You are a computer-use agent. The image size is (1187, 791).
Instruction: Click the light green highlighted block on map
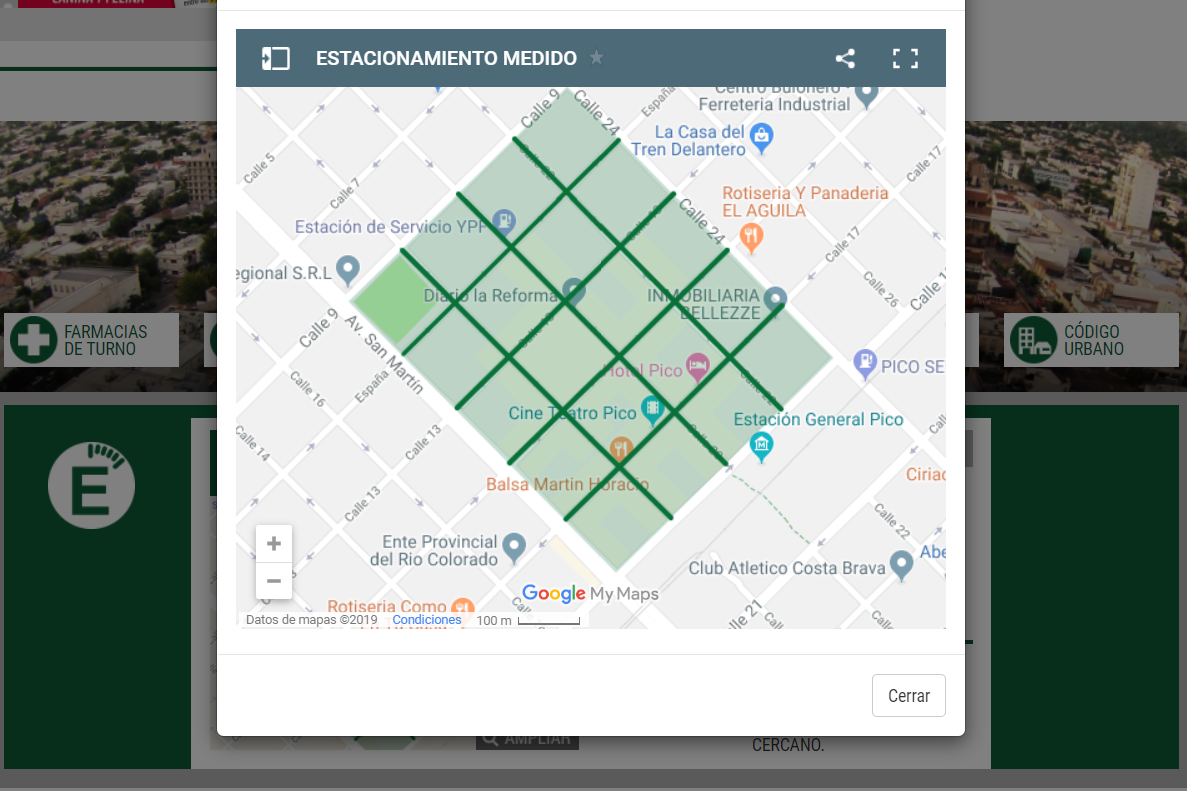pos(394,299)
